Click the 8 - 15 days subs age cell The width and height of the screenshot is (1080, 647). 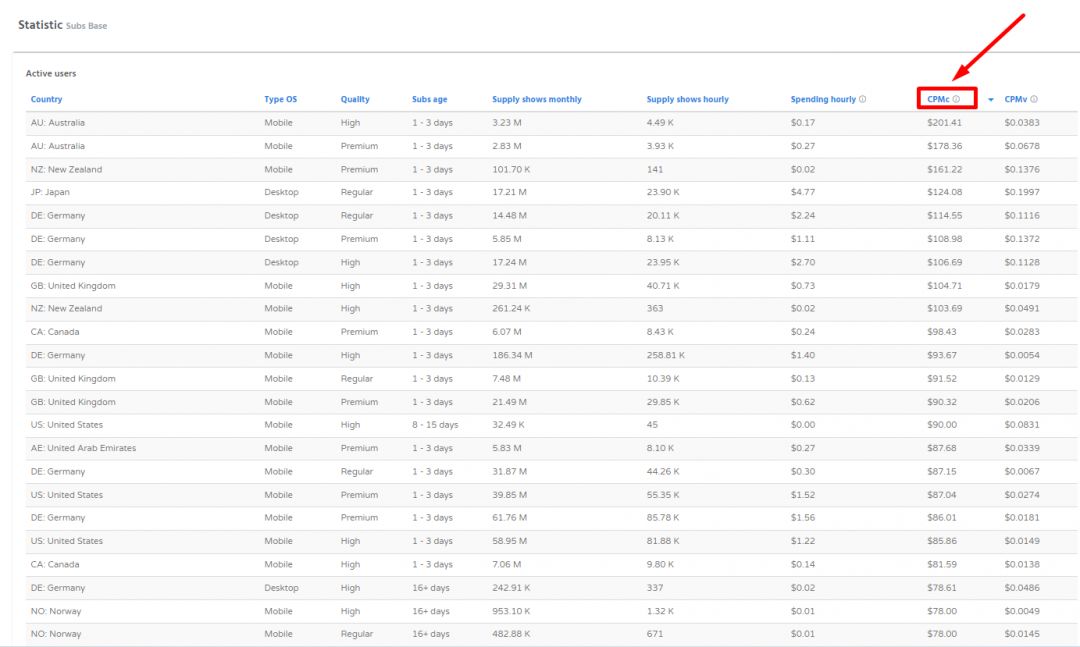(x=435, y=425)
